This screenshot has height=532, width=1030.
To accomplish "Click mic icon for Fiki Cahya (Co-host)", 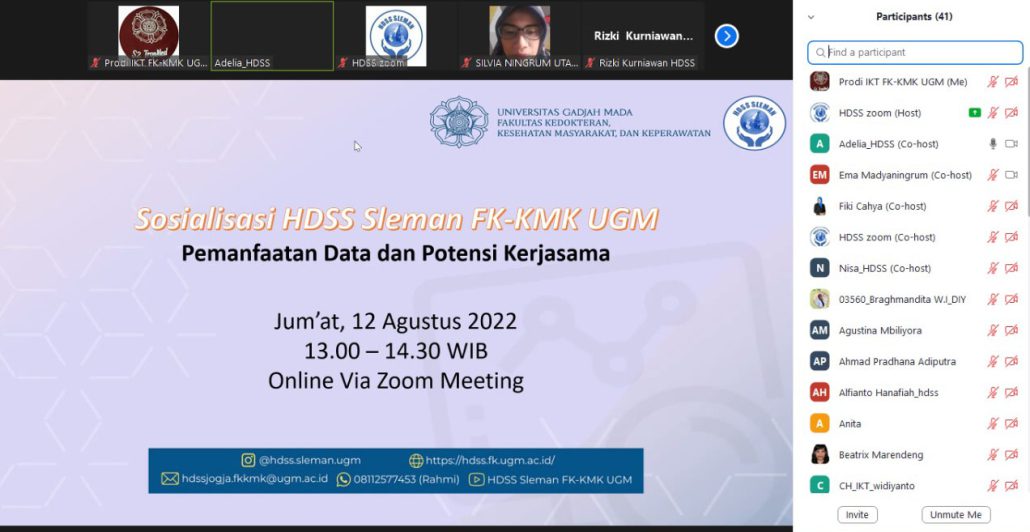I will click(993, 206).
